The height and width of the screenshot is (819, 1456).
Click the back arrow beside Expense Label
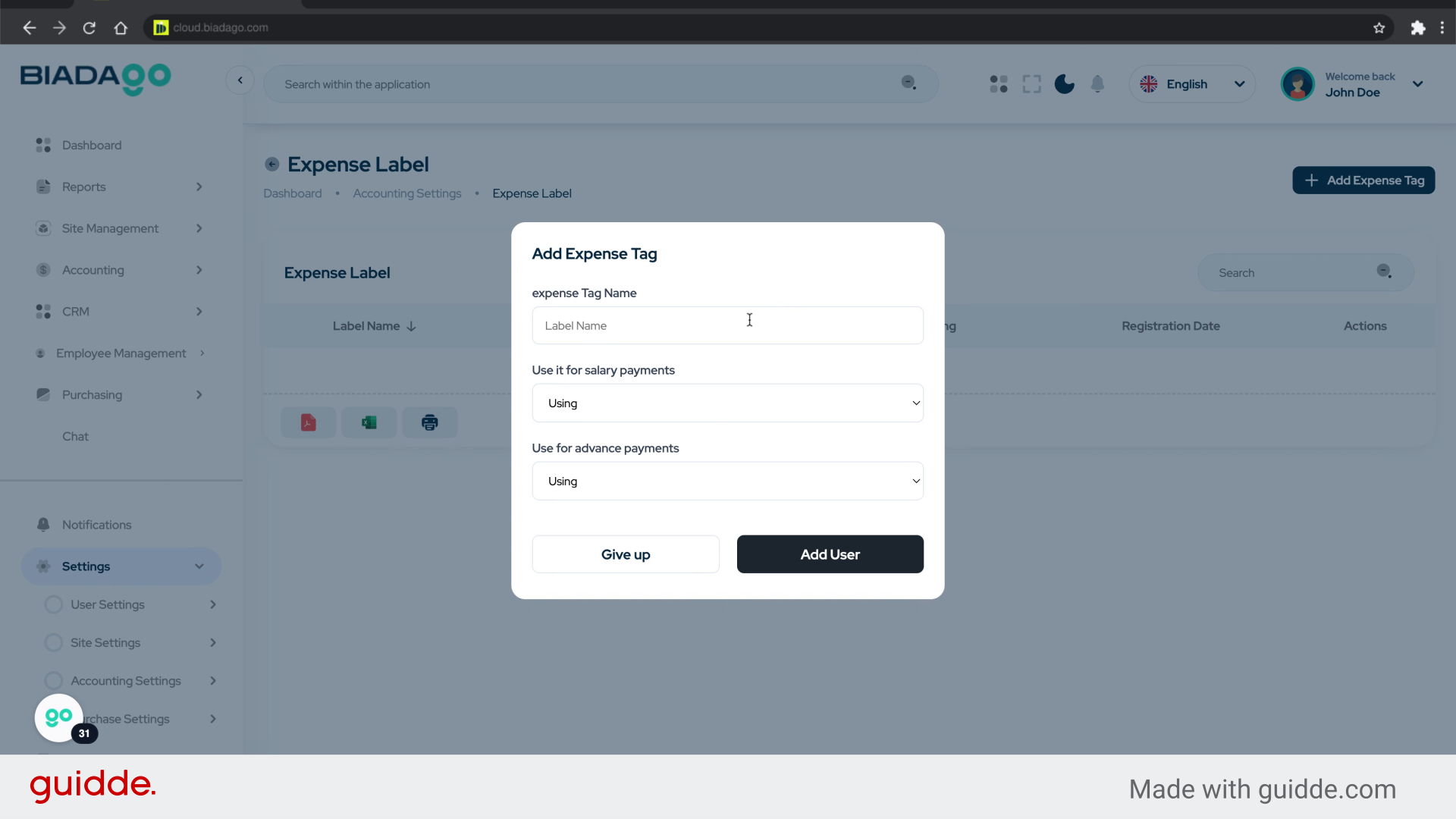click(x=271, y=165)
